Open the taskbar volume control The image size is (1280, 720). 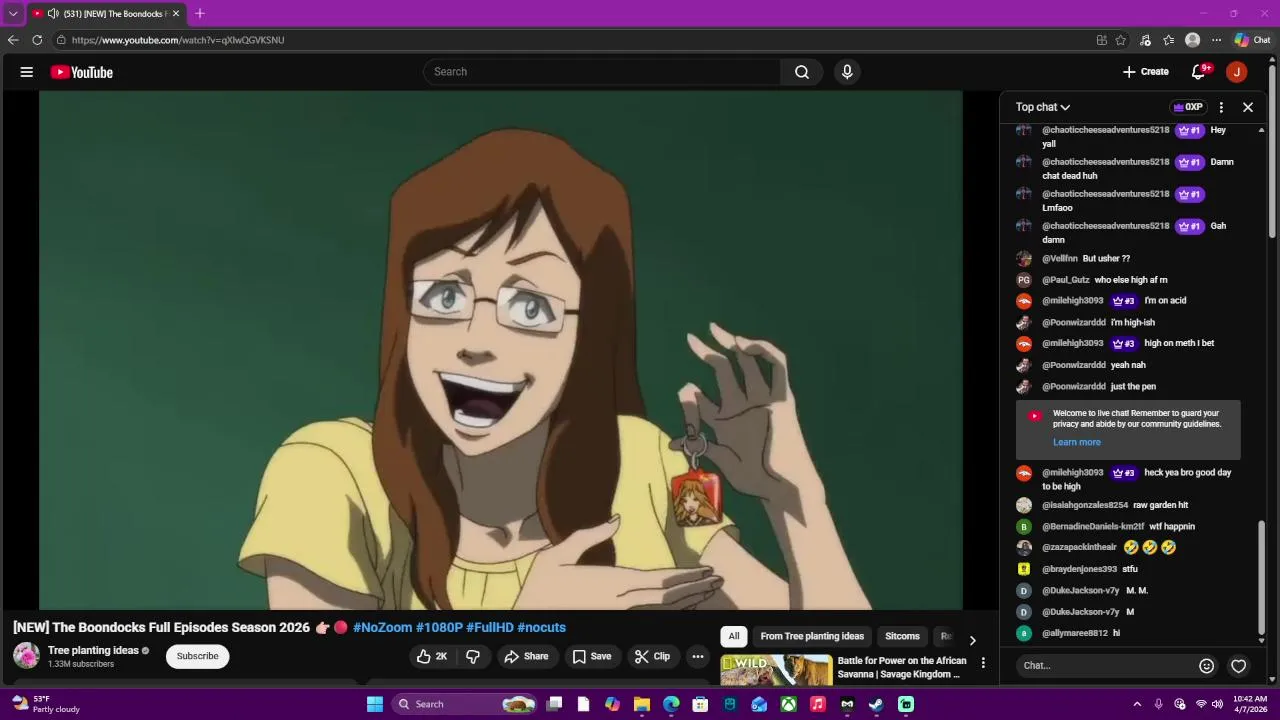[1217, 704]
